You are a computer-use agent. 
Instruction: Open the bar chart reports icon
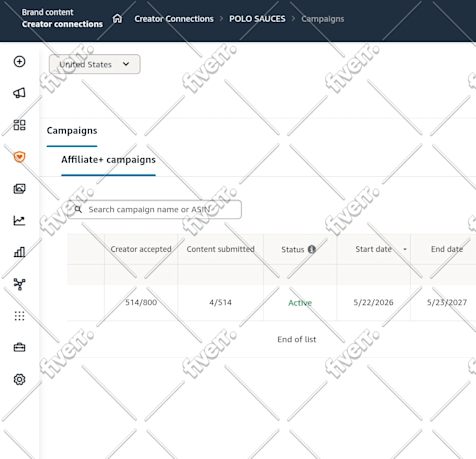coord(19,252)
